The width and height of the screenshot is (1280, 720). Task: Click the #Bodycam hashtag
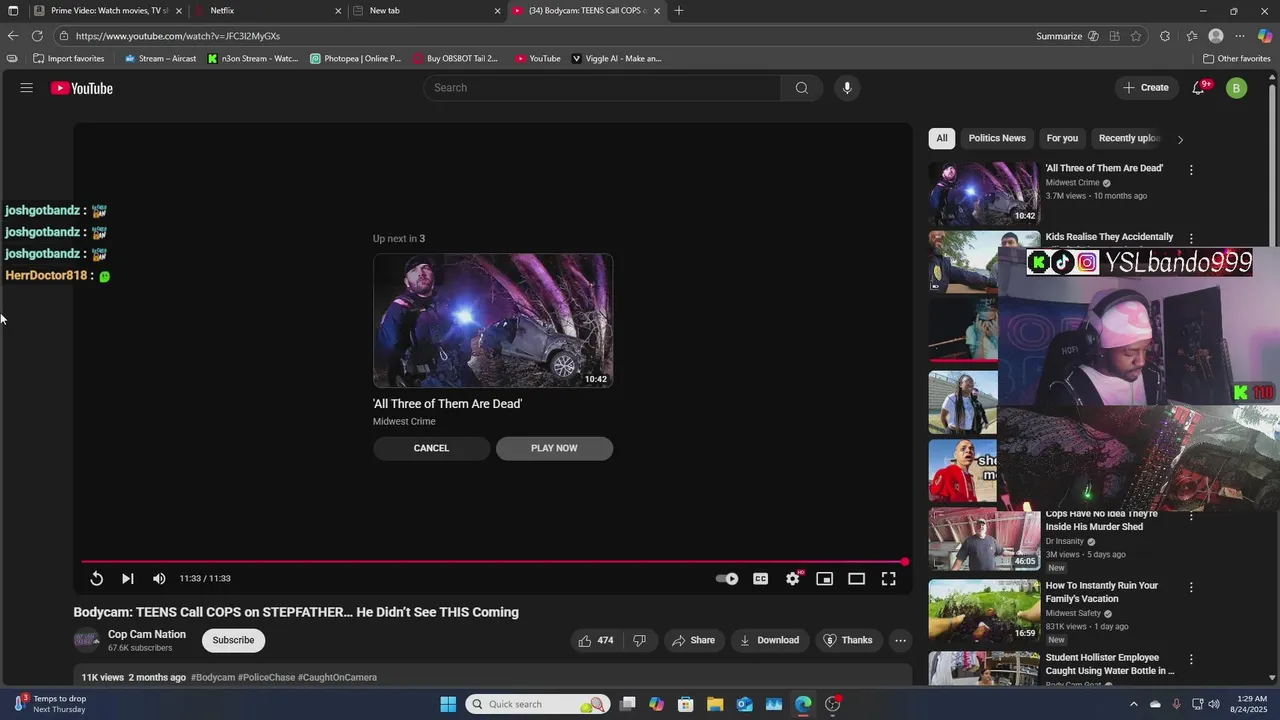212,677
